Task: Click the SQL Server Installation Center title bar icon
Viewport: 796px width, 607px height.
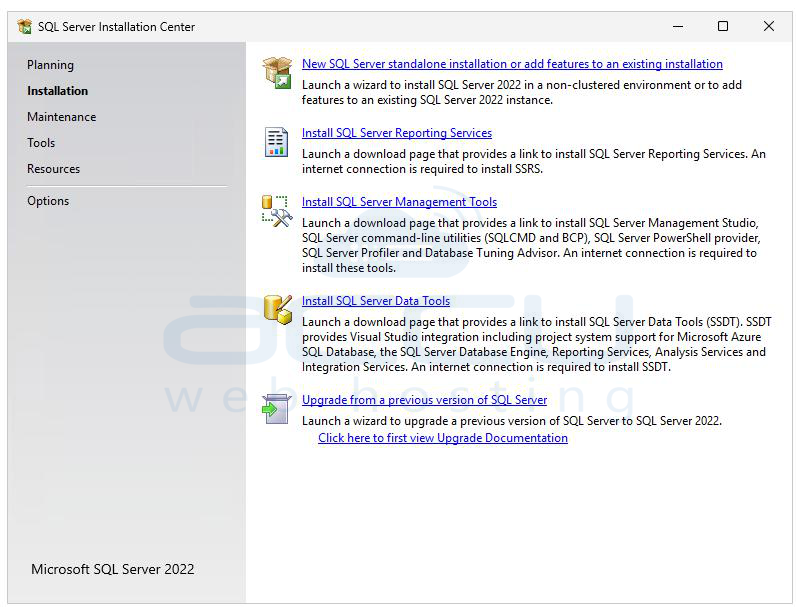Action: pyautogui.click(x=25, y=27)
